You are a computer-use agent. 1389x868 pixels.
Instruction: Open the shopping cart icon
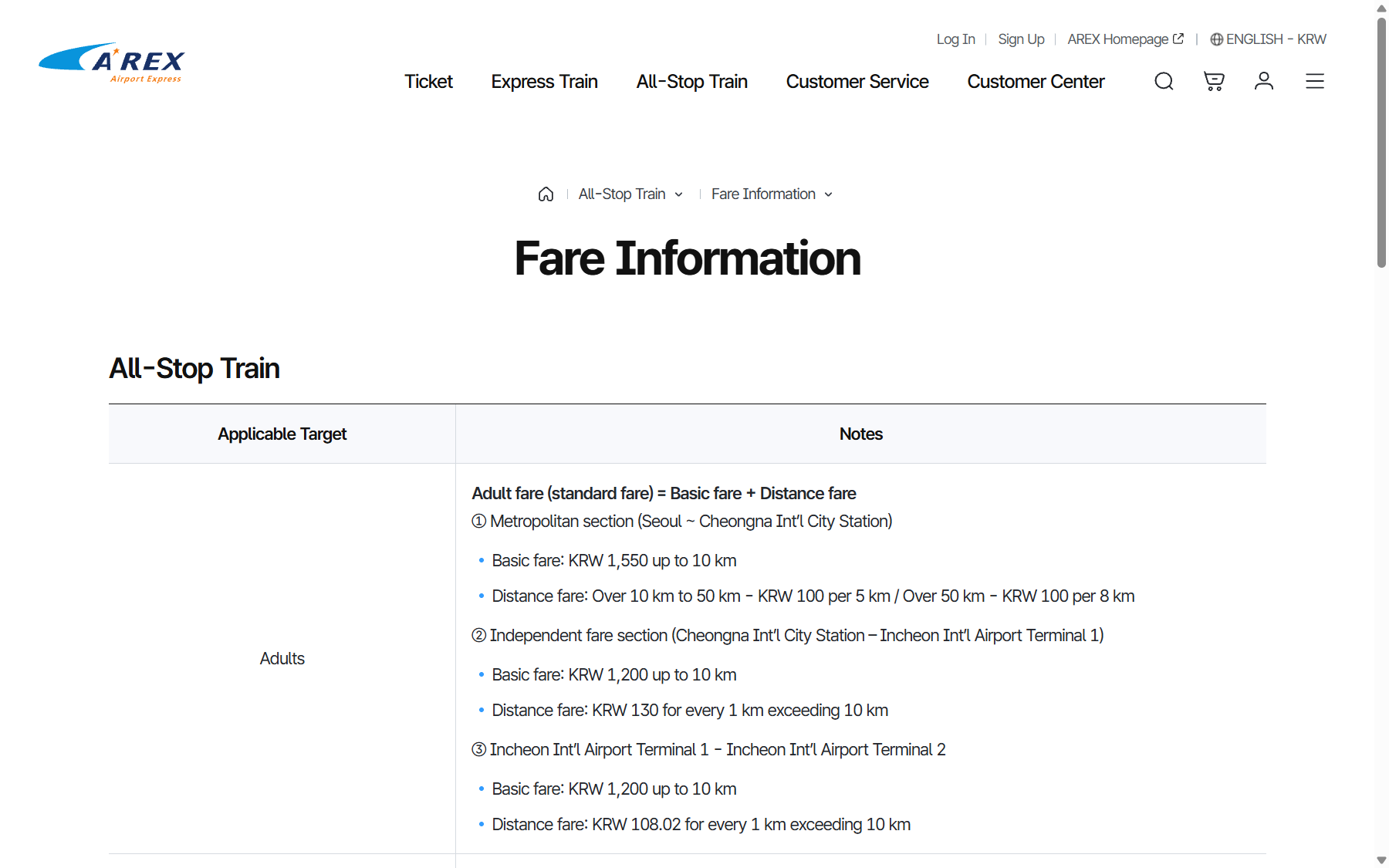pos(1214,81)
